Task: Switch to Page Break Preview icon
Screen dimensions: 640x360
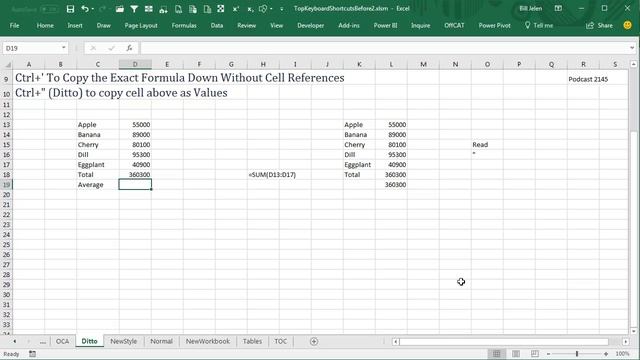Action: pos(535,354)
